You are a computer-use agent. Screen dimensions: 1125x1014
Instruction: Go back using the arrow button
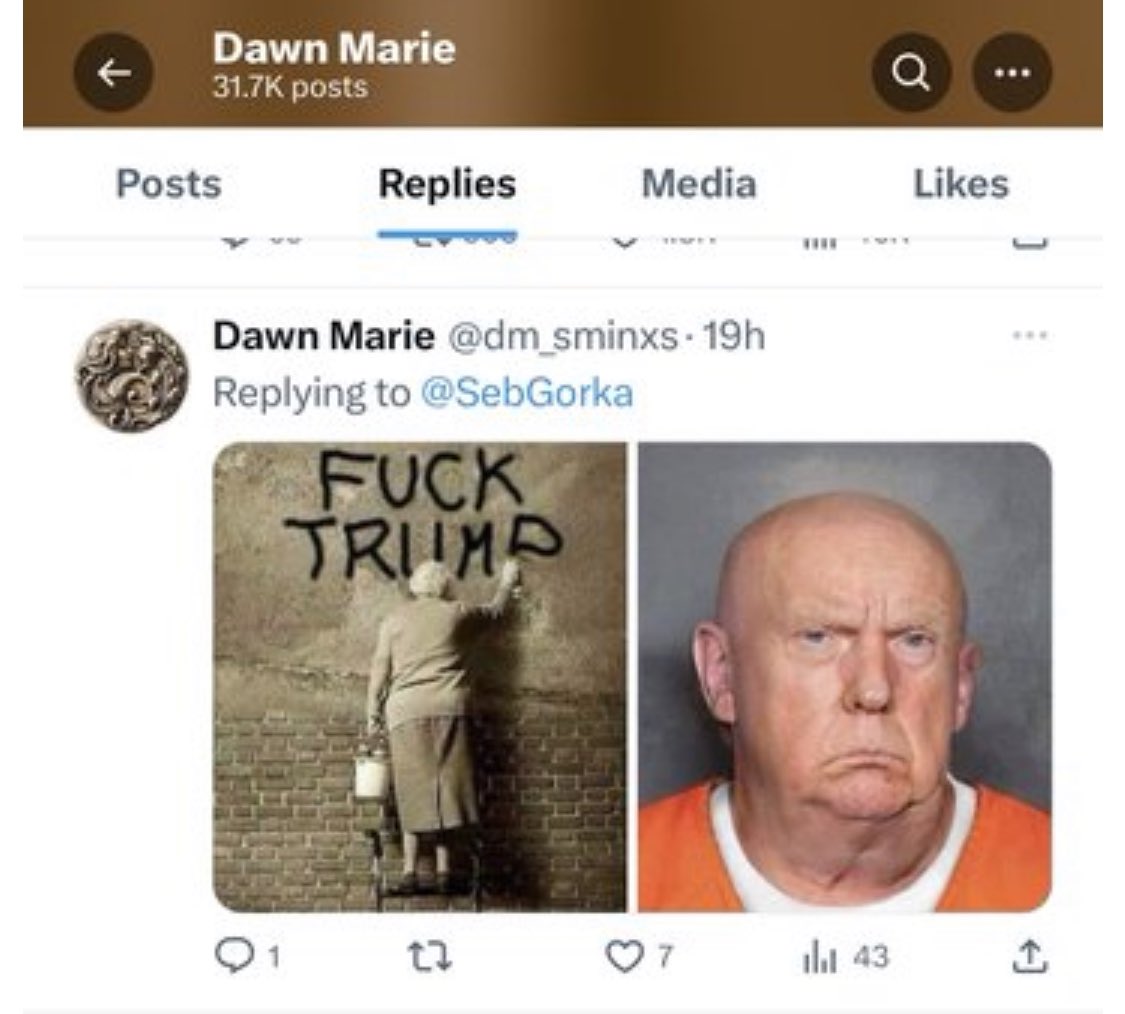pyautogui.click(x=113, y=72)
